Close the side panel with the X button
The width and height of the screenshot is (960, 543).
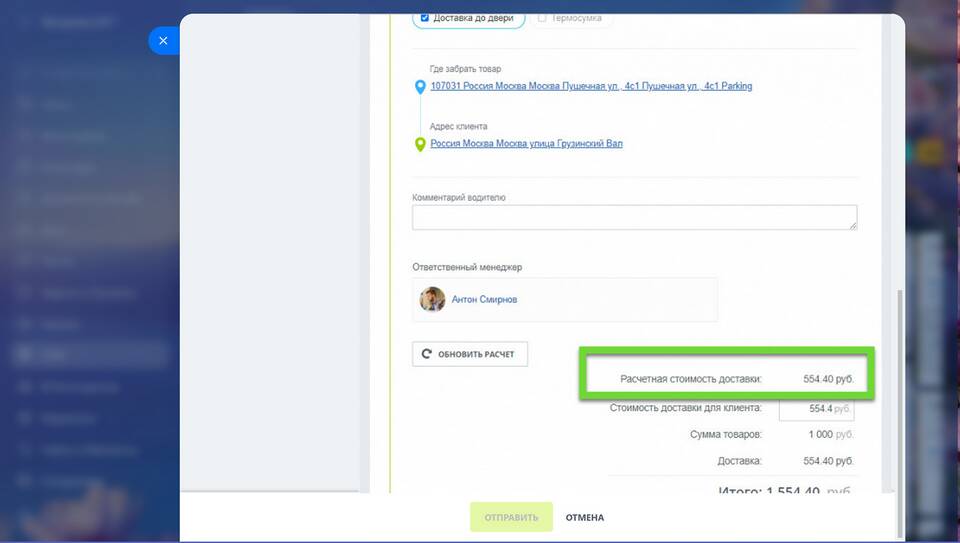(x=163, y=41)
